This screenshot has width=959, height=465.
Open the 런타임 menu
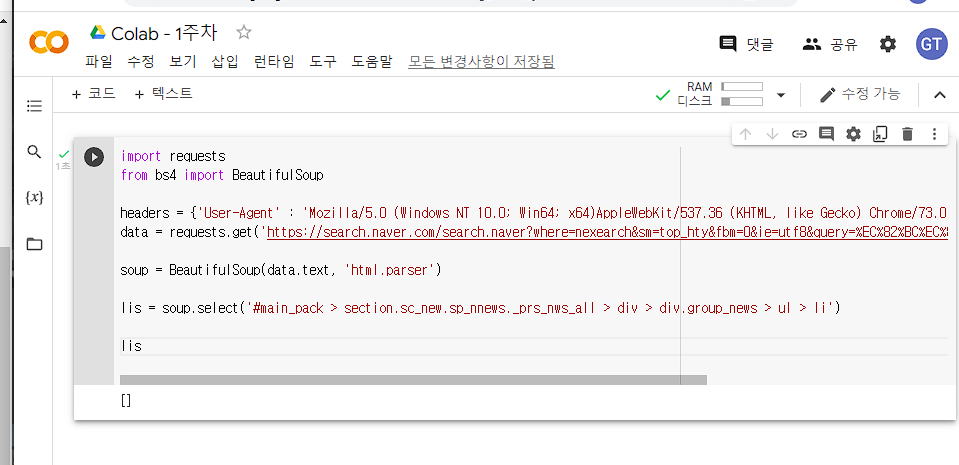point(274,62)
